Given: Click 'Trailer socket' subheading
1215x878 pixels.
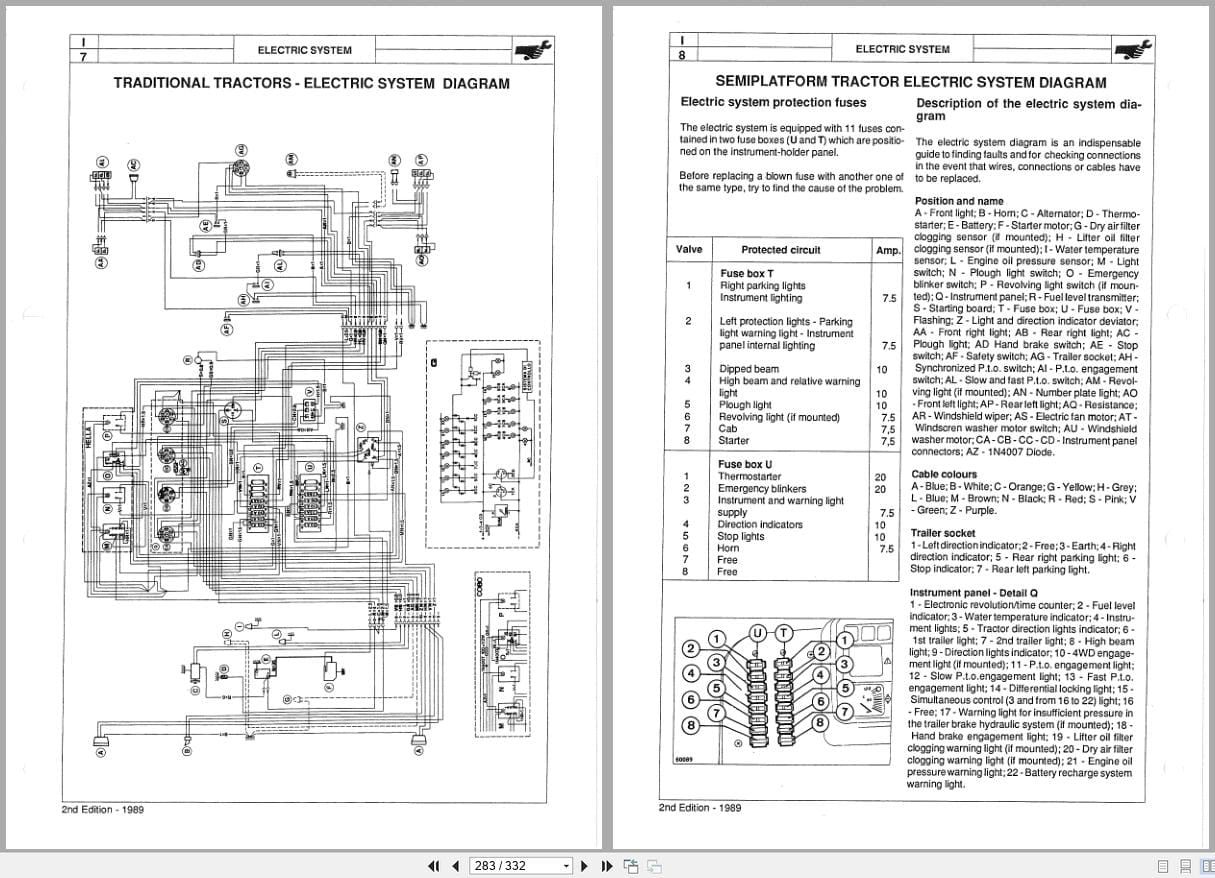Looking at the screenshot, I should [943, 534].
